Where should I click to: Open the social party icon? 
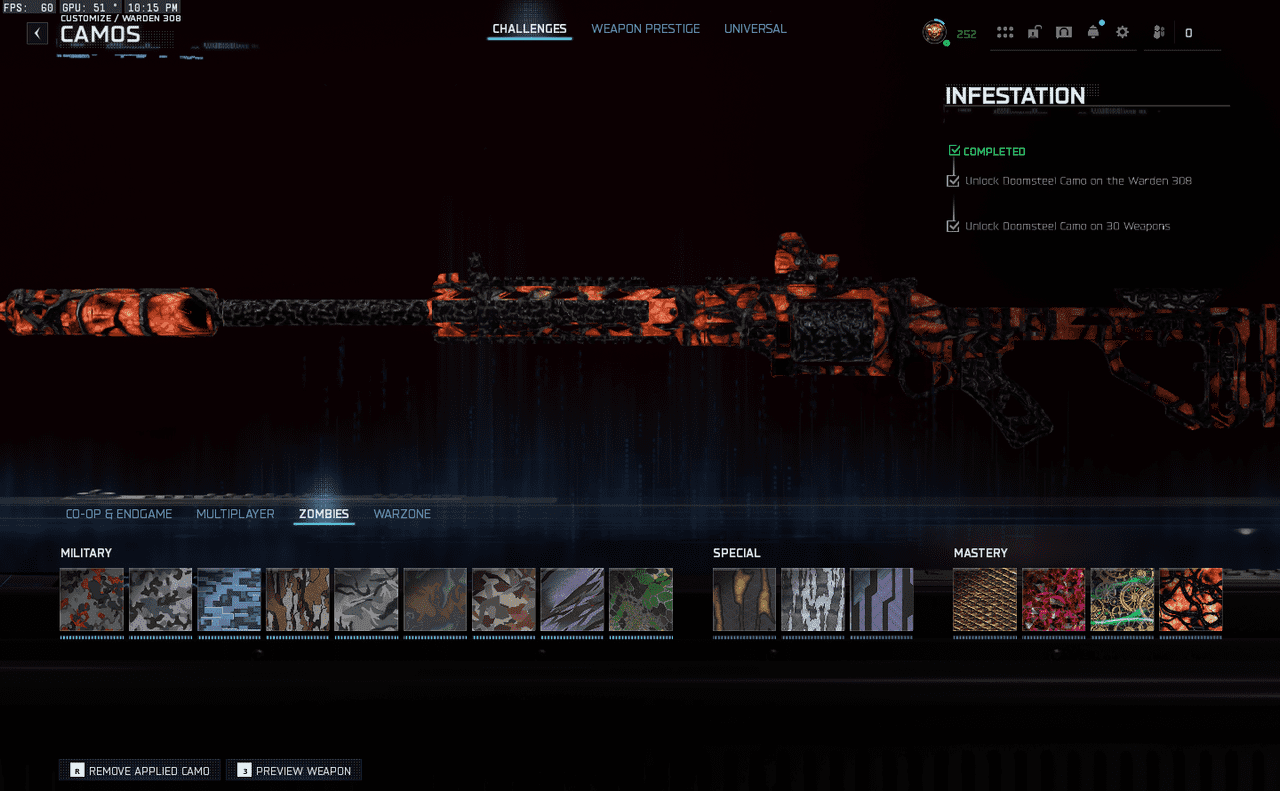point(1159,32)
